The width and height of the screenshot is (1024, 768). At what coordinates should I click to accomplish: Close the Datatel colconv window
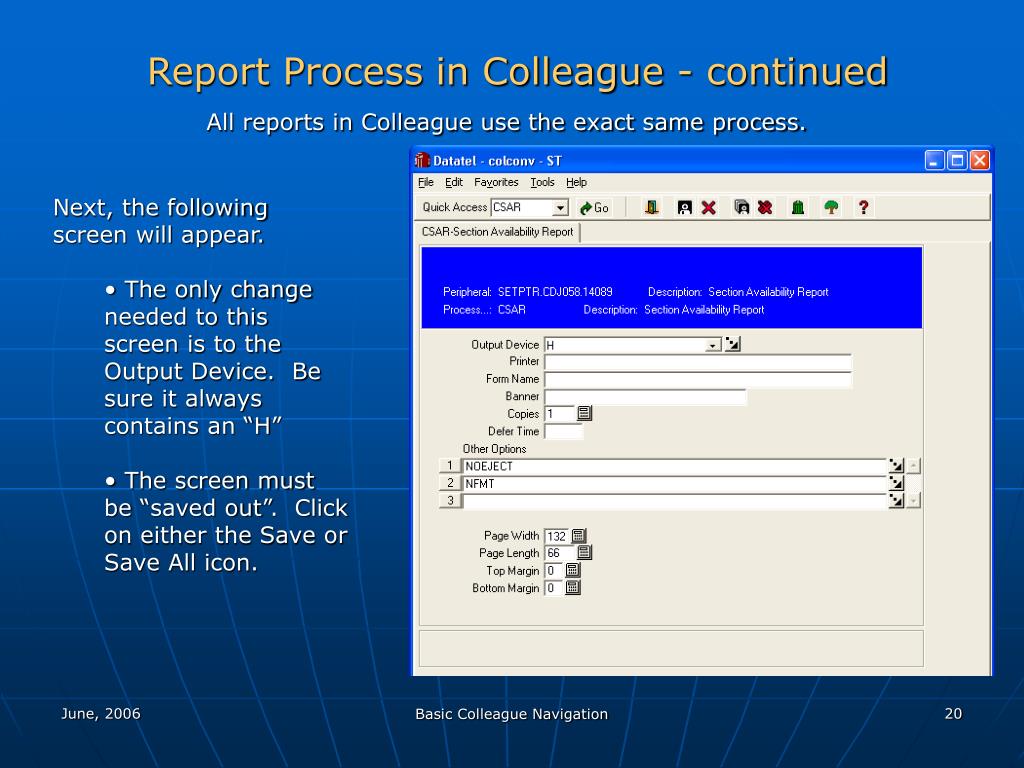[x=980, y=160]
